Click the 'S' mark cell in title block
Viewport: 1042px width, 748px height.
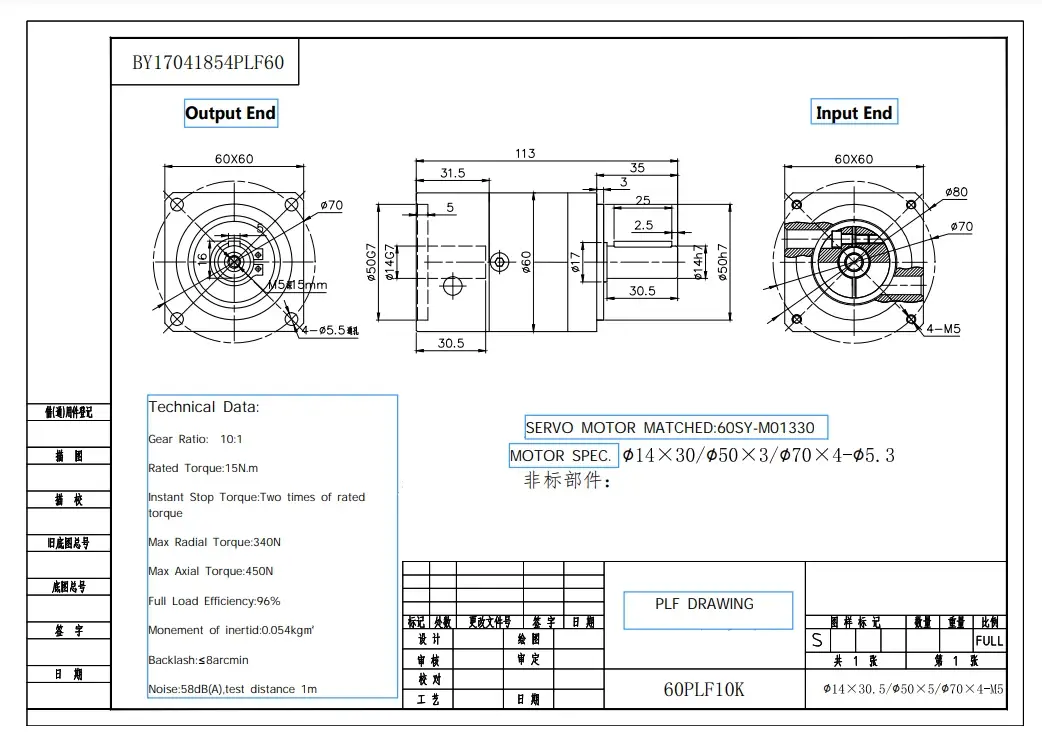[817, 640]
